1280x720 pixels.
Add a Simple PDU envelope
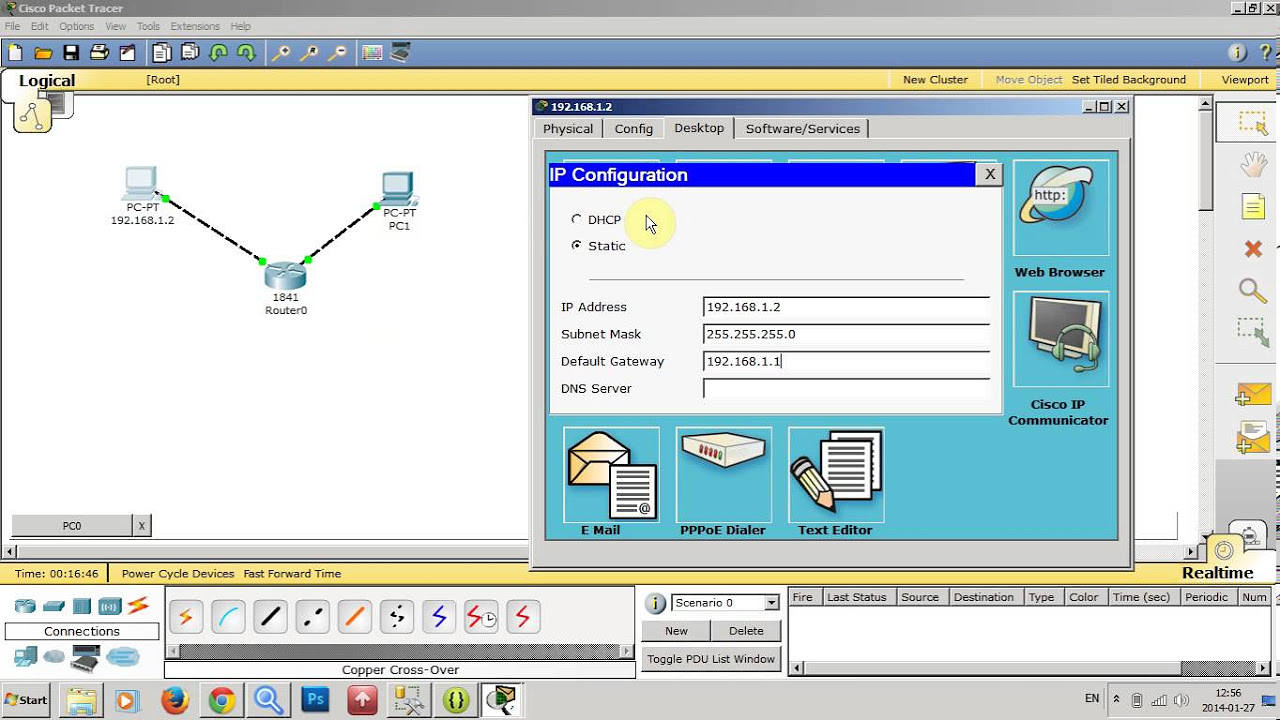click(x=1253, y=394)
